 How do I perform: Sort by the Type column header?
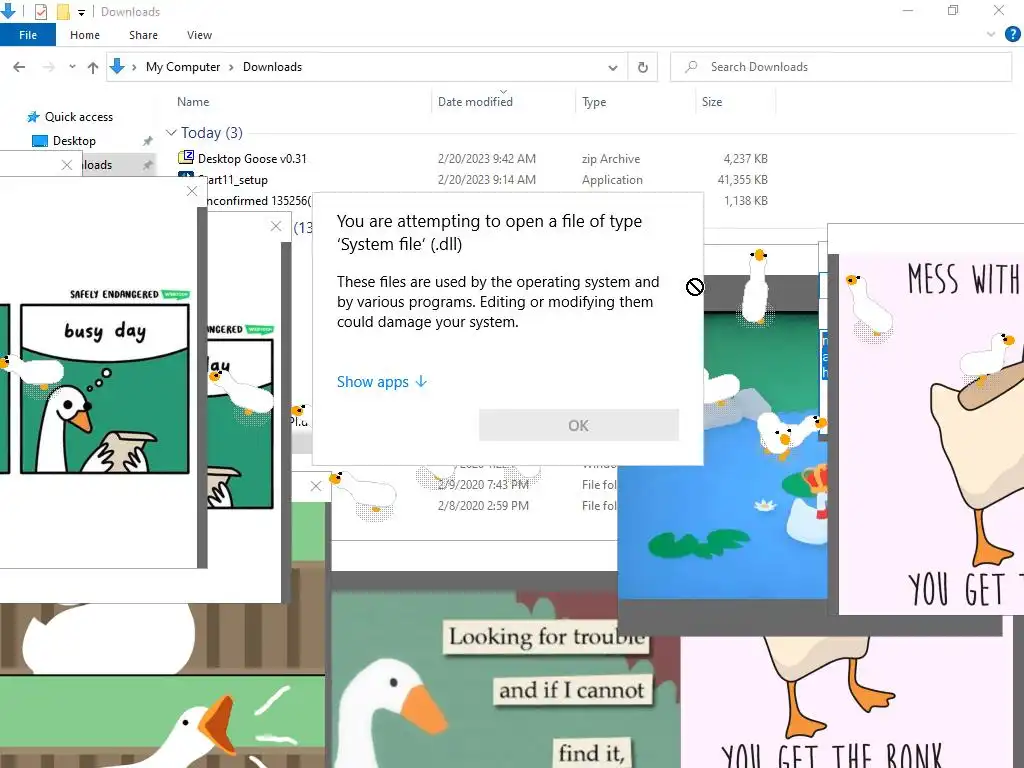[594, 102]
